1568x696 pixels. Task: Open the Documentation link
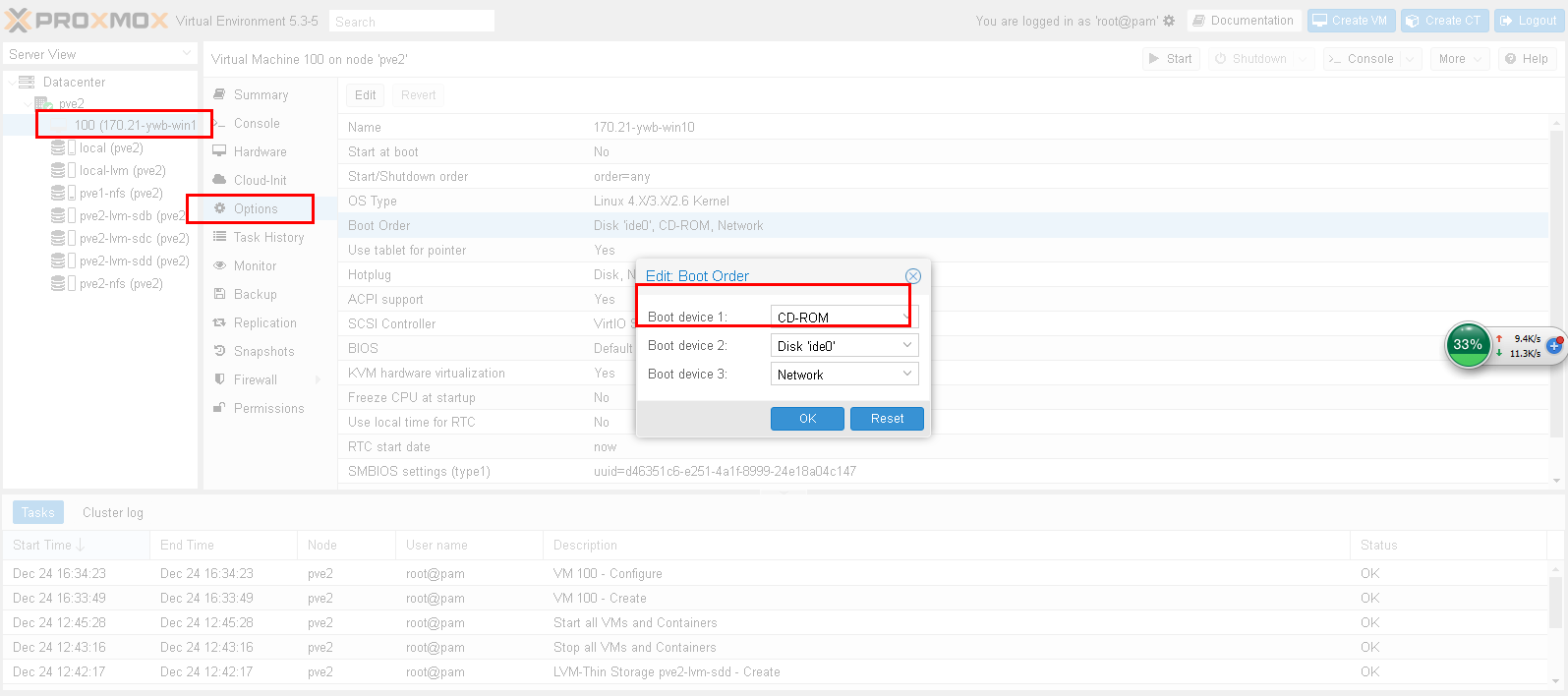click(1244, 21)
